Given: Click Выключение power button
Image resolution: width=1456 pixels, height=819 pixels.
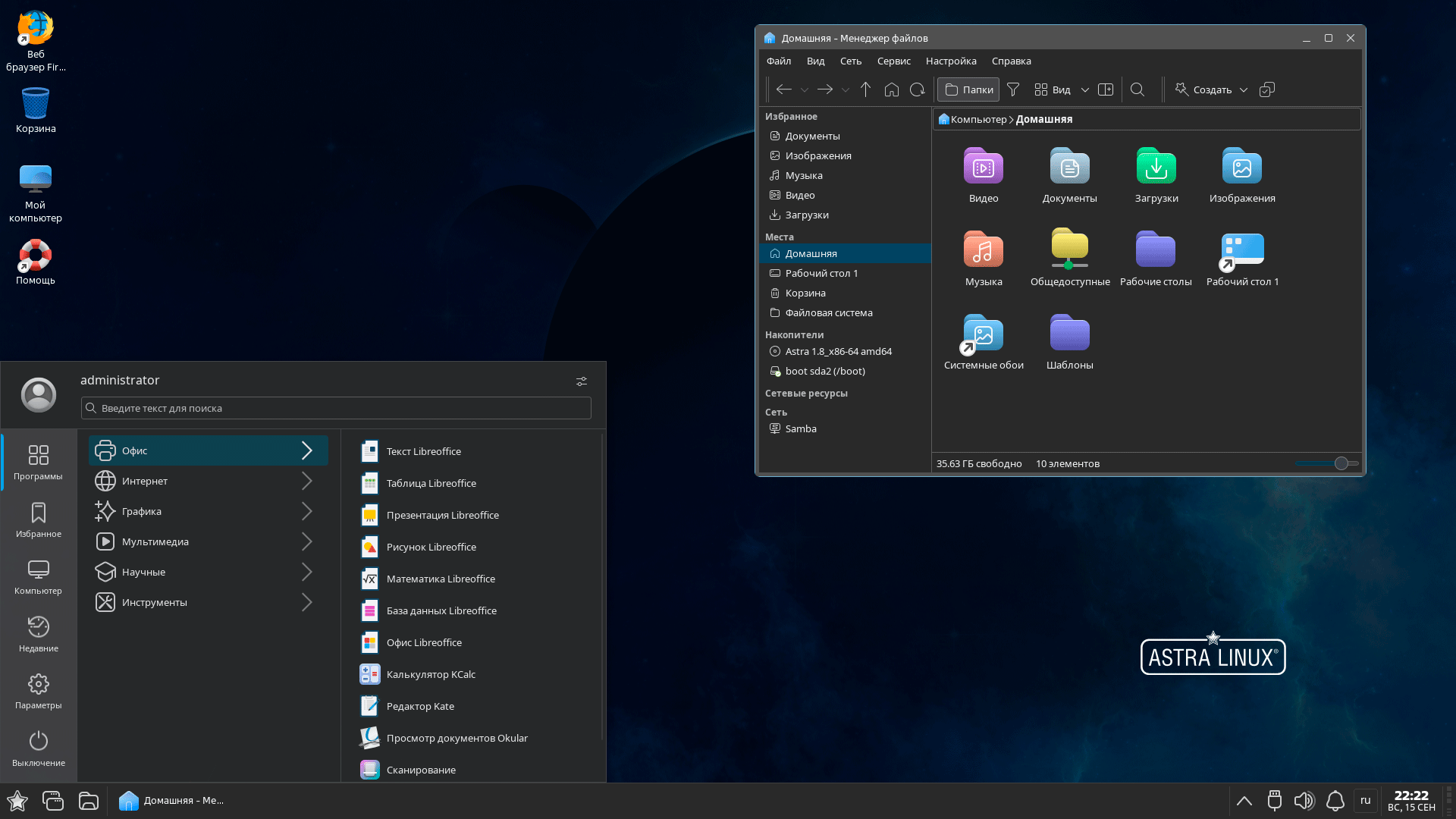Looking at the screenshot, I should point(38,748).
